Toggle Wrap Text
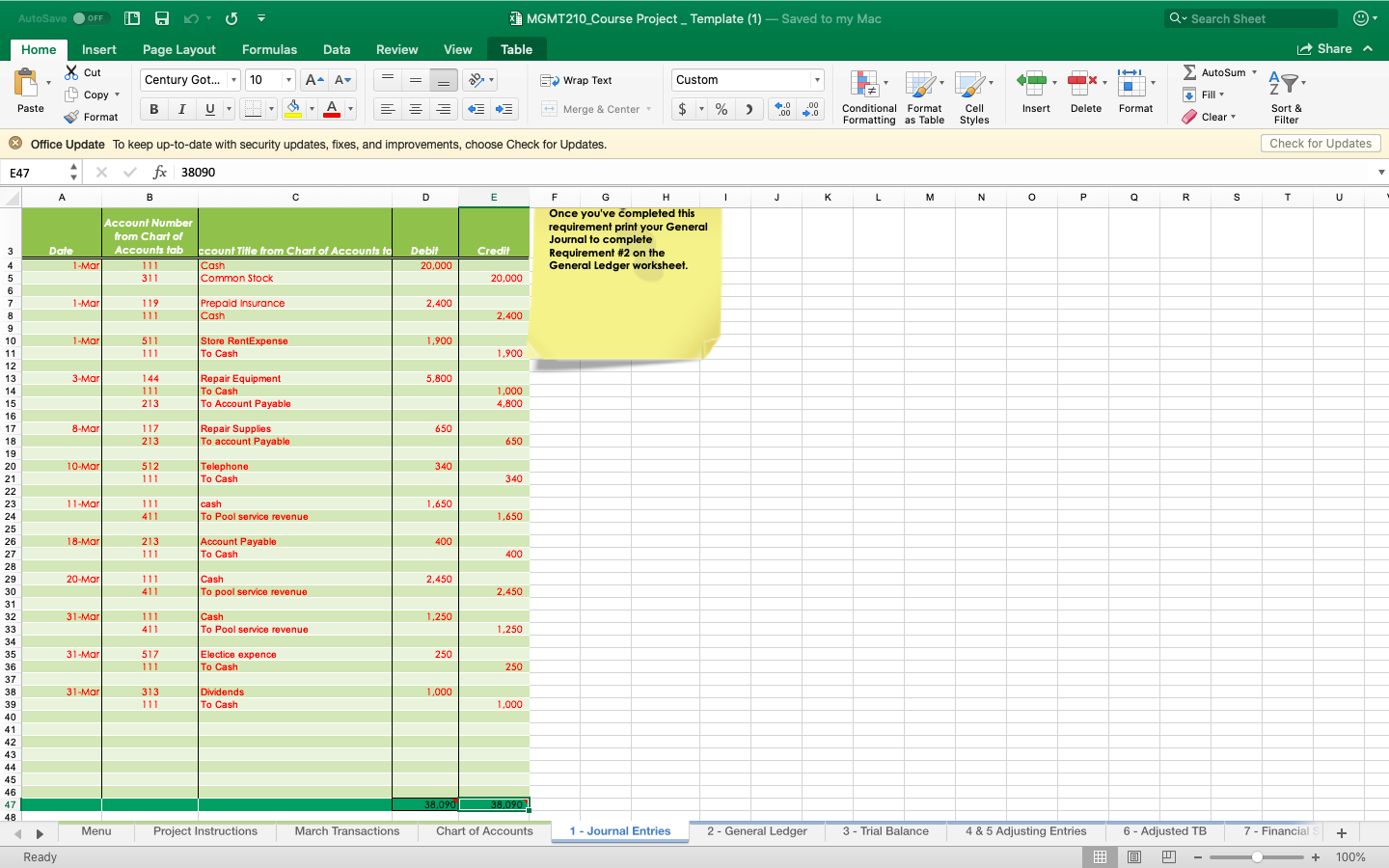This screenshot has height=868, width=1389. (576, 80)
